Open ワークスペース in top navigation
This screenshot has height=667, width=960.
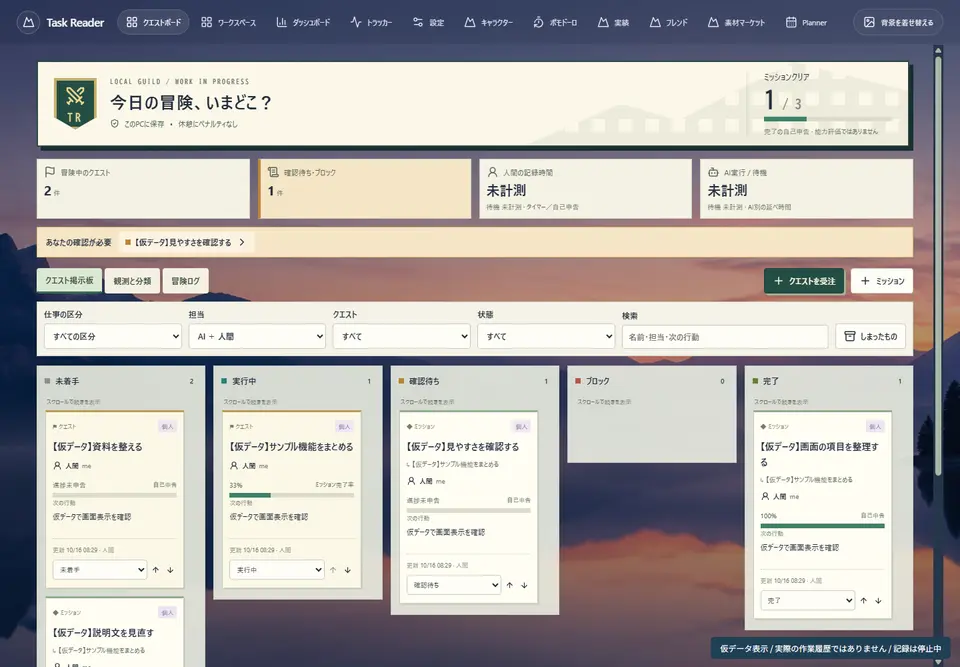coord(228,23)
